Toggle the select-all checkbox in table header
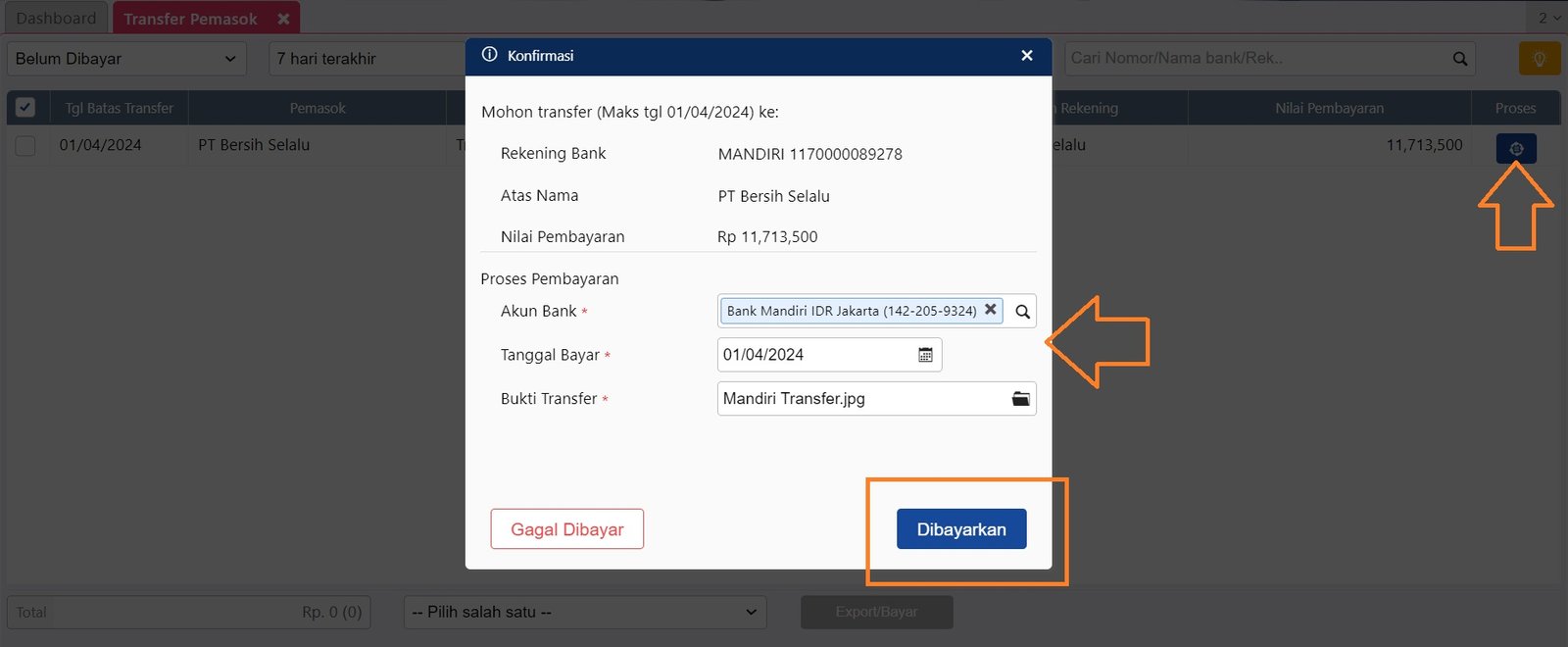The height and width of the screenshot is (647, 1568). [x=25, y=108]
